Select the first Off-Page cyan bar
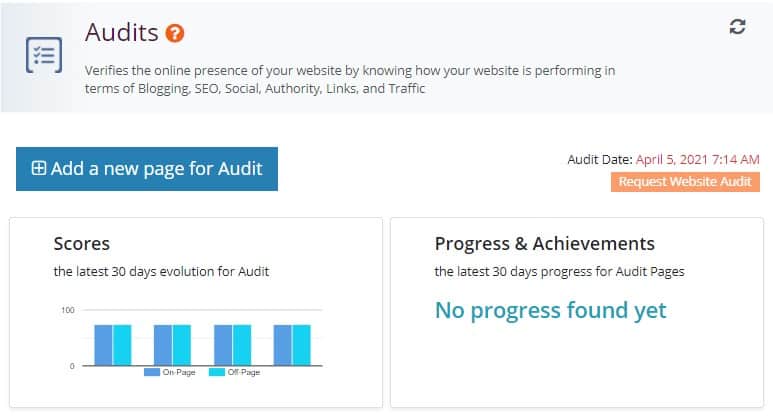The image size is (773, 416). (x=122, y=345)
